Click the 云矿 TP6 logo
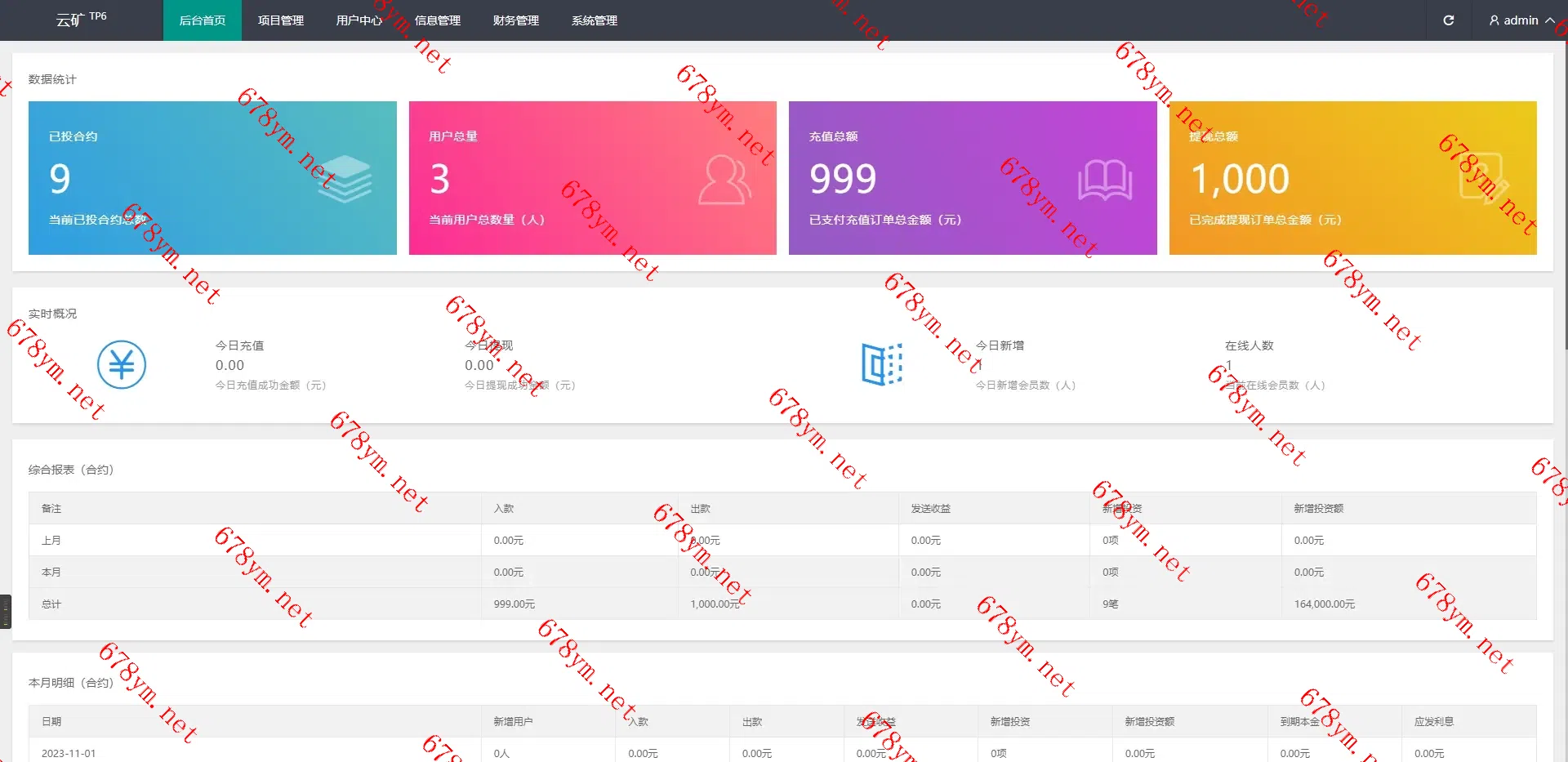This screenshot has width=1568, height=762. [81, 19]
